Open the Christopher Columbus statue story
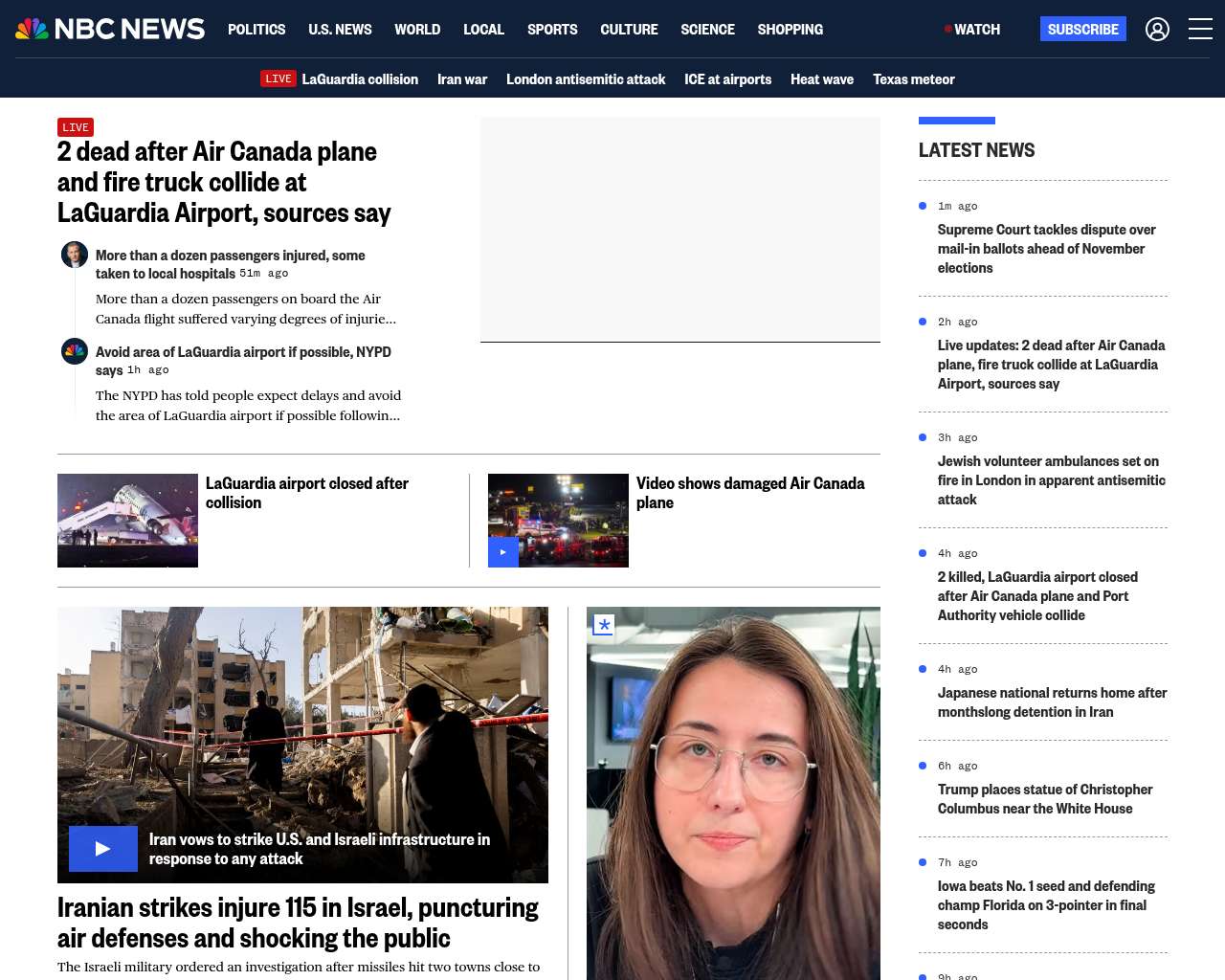The width and height of the screenshot is (1225, 980). pos(1044,799)
